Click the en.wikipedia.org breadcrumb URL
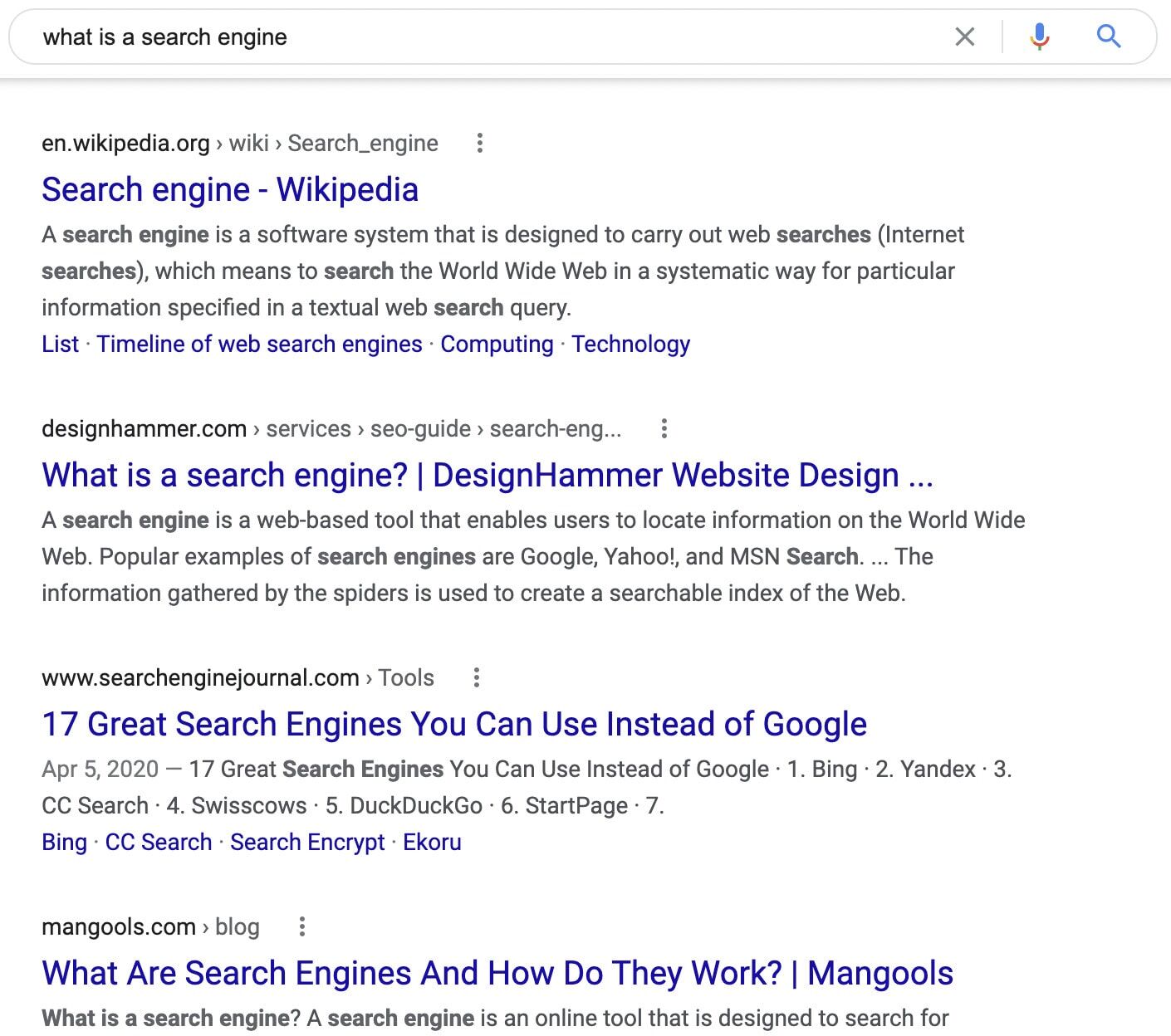Viewport: 1171px width, 1036px height. [240, 143]
